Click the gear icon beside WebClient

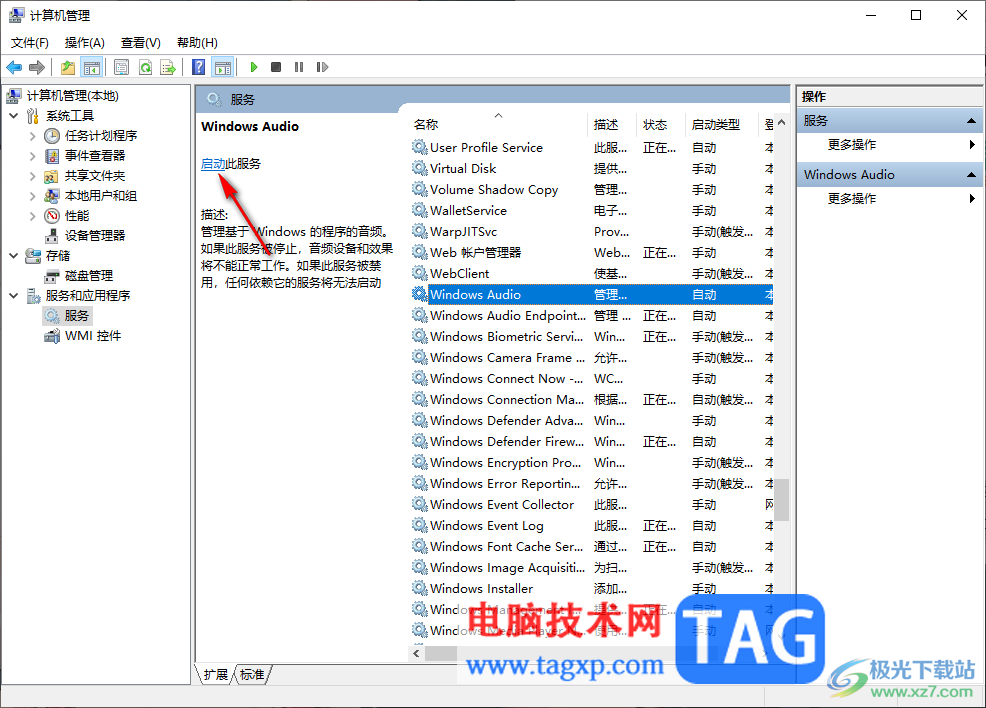click(419, 273)
